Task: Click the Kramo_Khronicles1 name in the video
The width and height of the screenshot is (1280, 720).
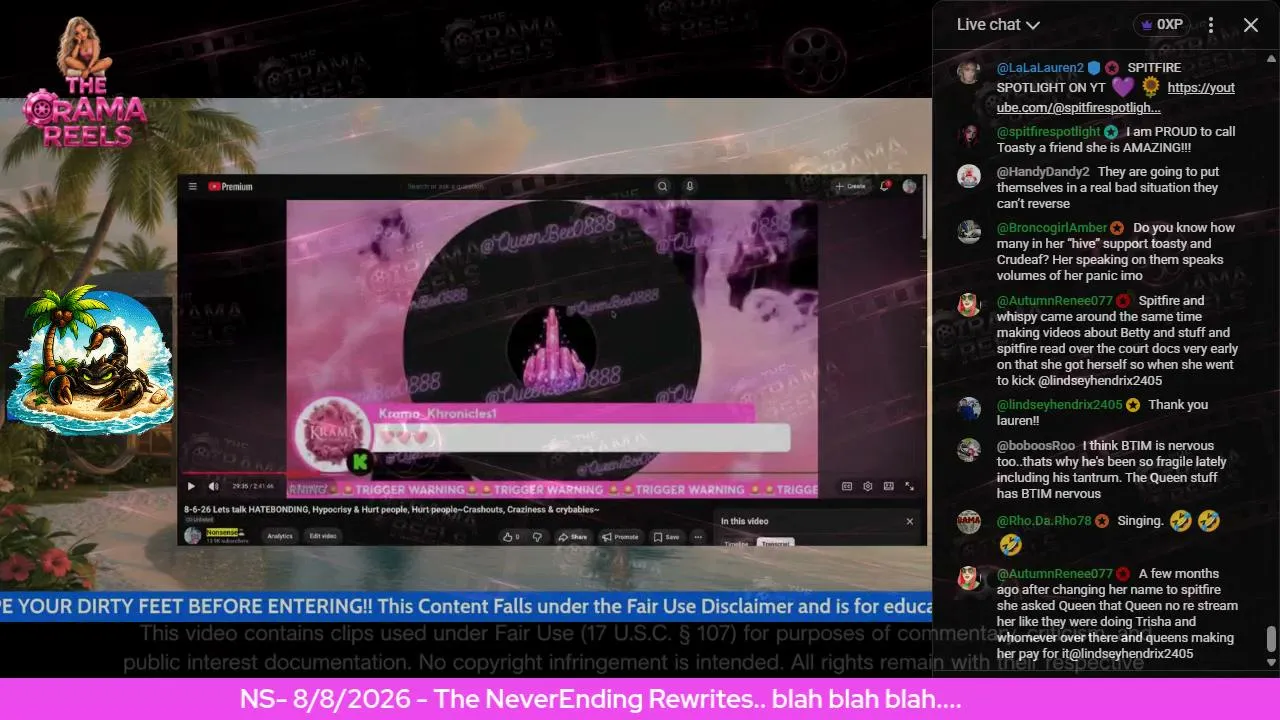Action: (438, 413)
